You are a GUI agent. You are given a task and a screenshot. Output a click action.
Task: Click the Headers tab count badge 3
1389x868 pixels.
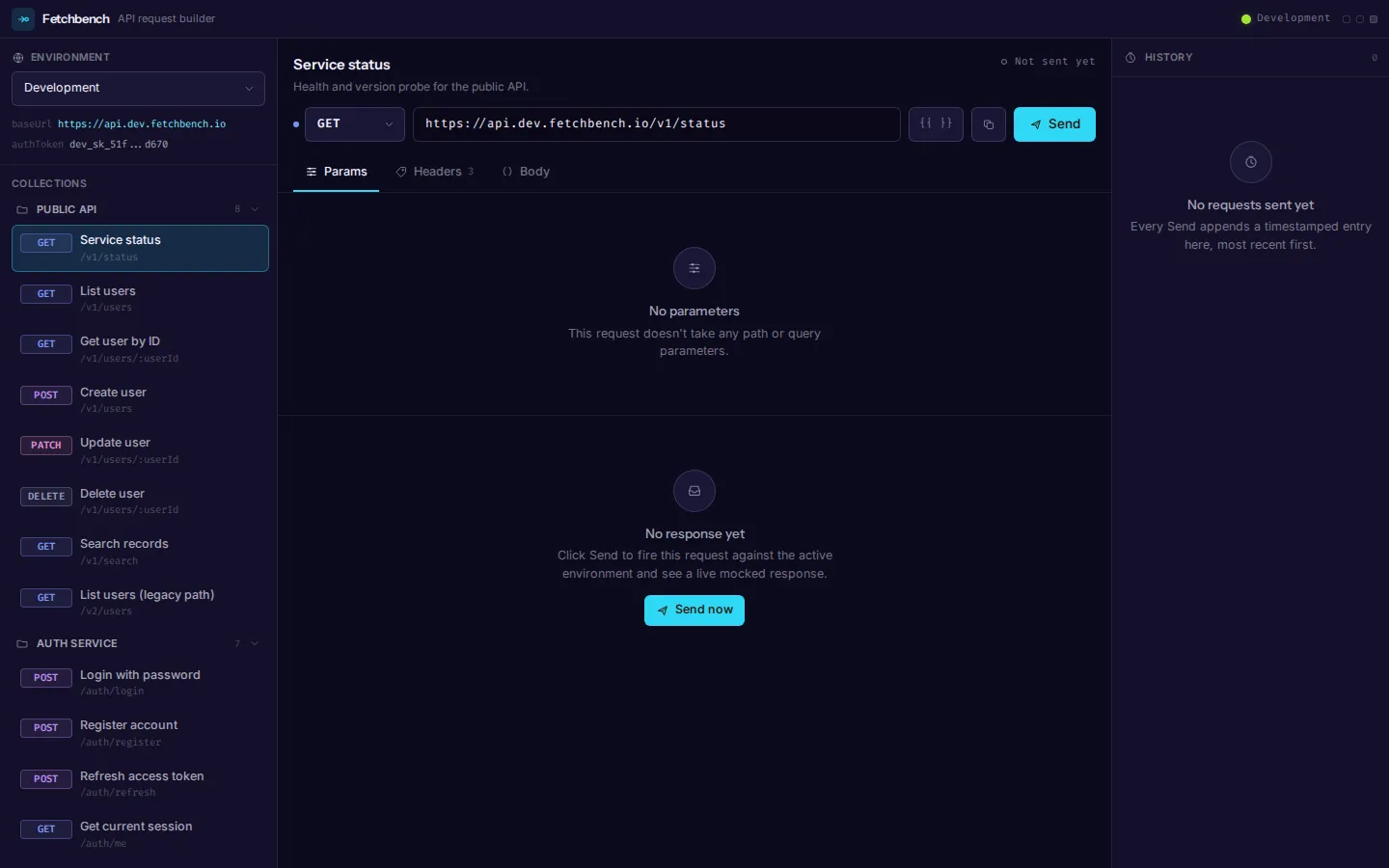coord(471,172)
